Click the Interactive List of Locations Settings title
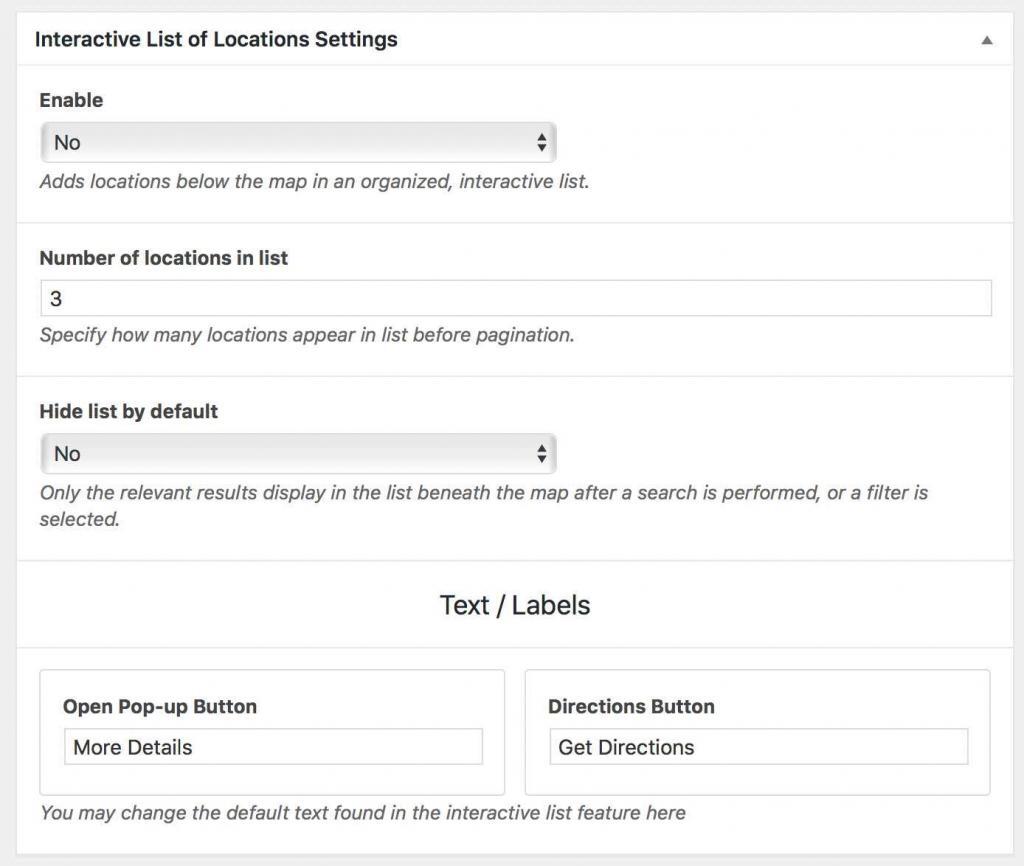 click(216, 40)
